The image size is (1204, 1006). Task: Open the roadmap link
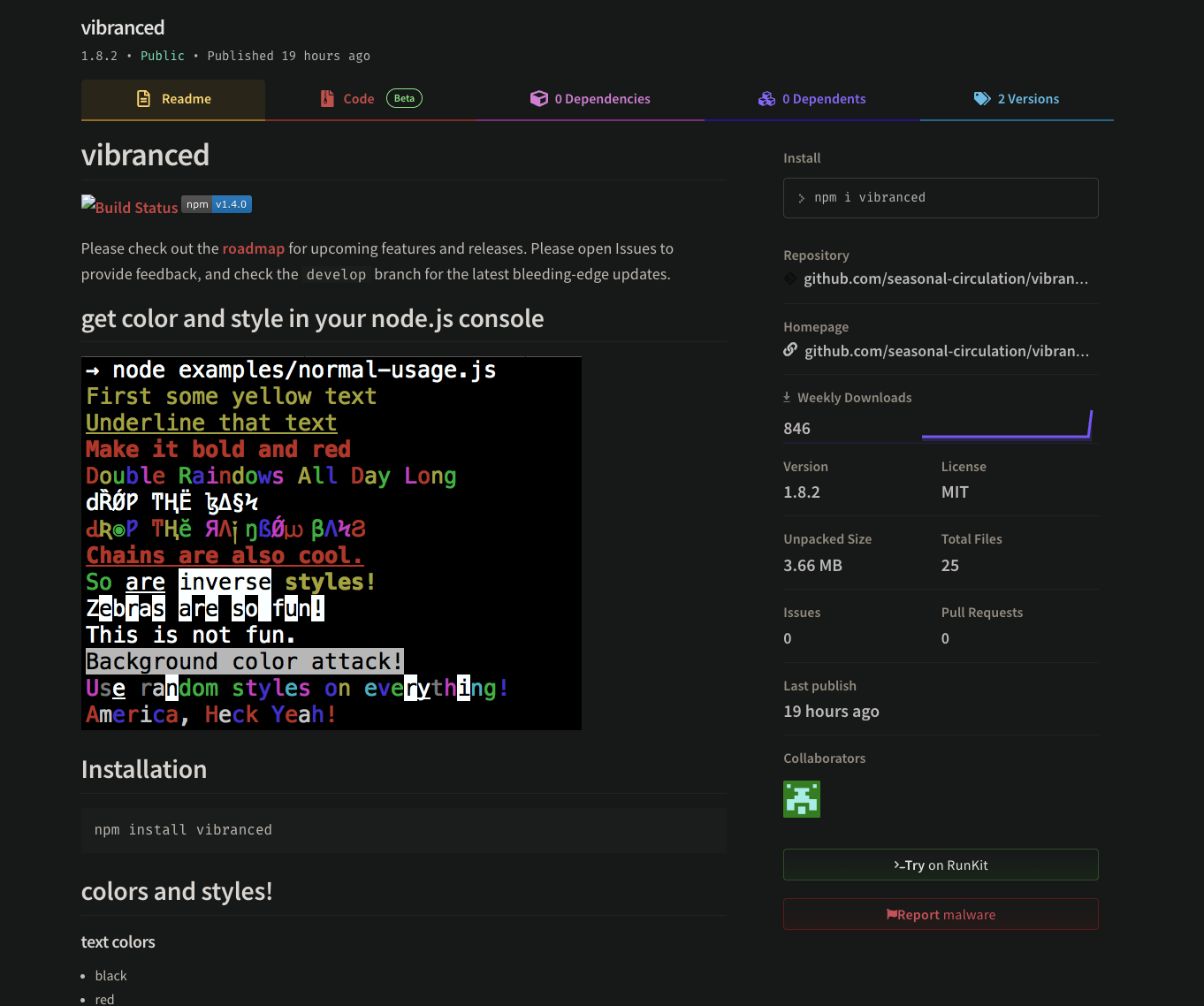(x=254, y=248)
